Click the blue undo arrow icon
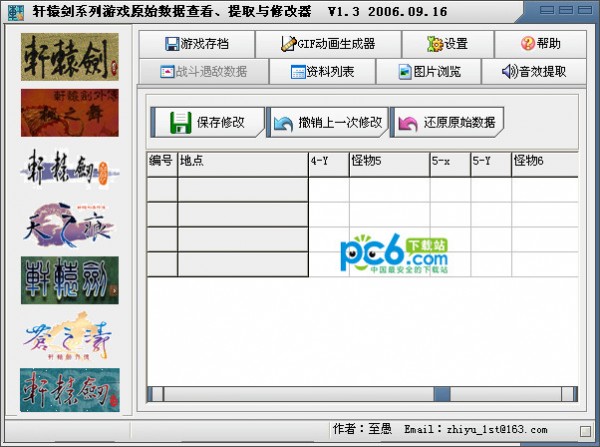This screenshot has width=600, height=447. [283, 124]
